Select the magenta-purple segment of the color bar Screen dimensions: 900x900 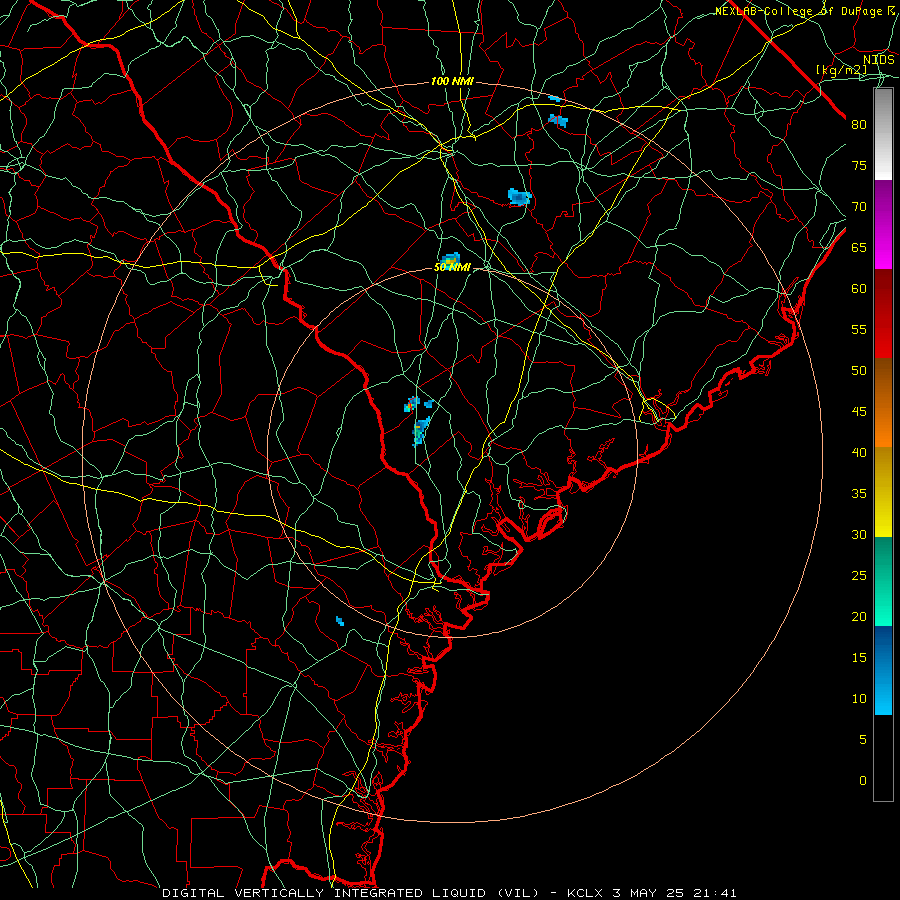(x=883, y=224)
